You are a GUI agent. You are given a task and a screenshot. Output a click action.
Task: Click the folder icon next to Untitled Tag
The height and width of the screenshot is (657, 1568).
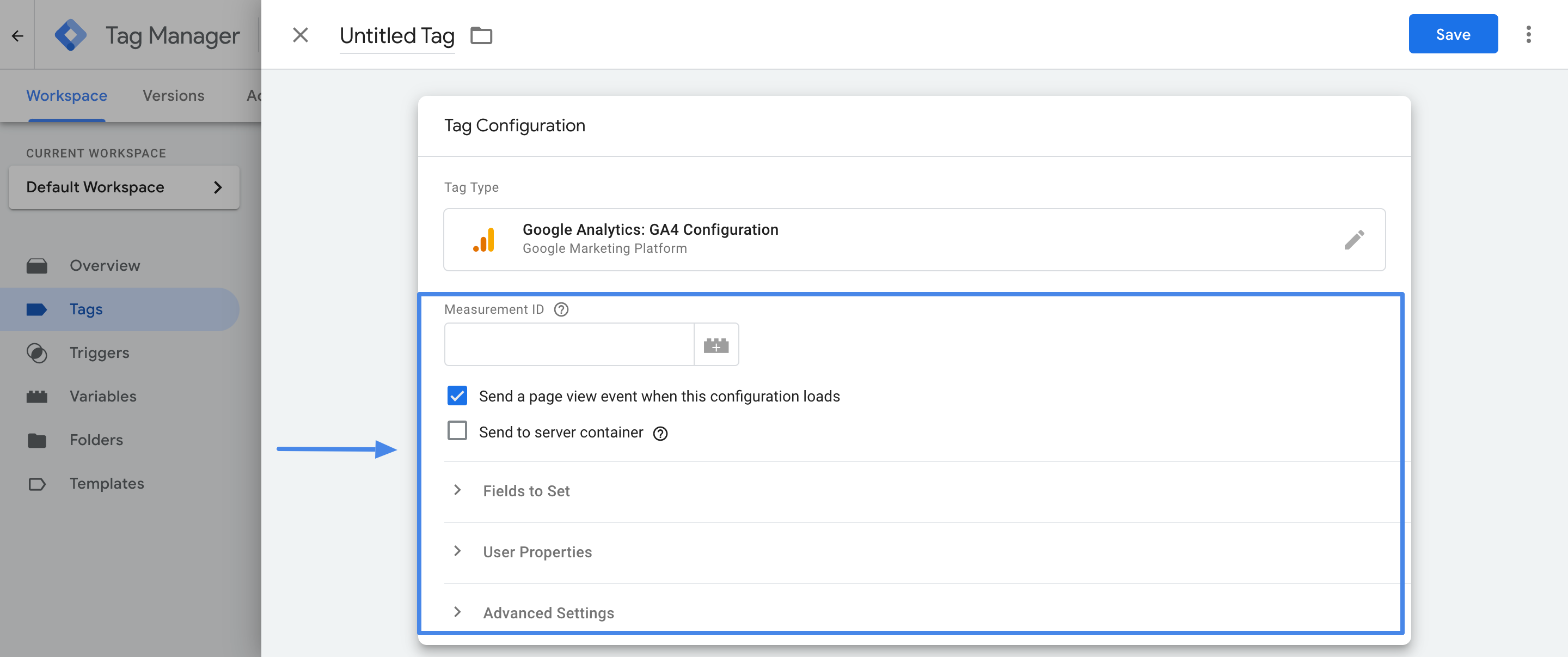[481, 36]
